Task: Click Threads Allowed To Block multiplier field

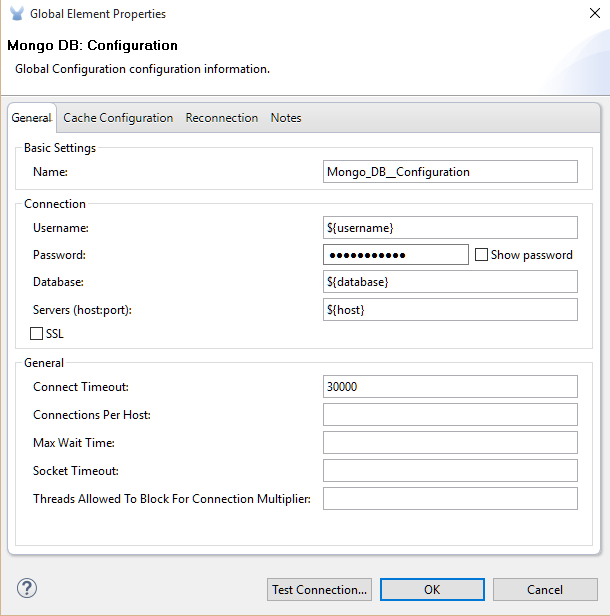Action: [x=450, y=499]
